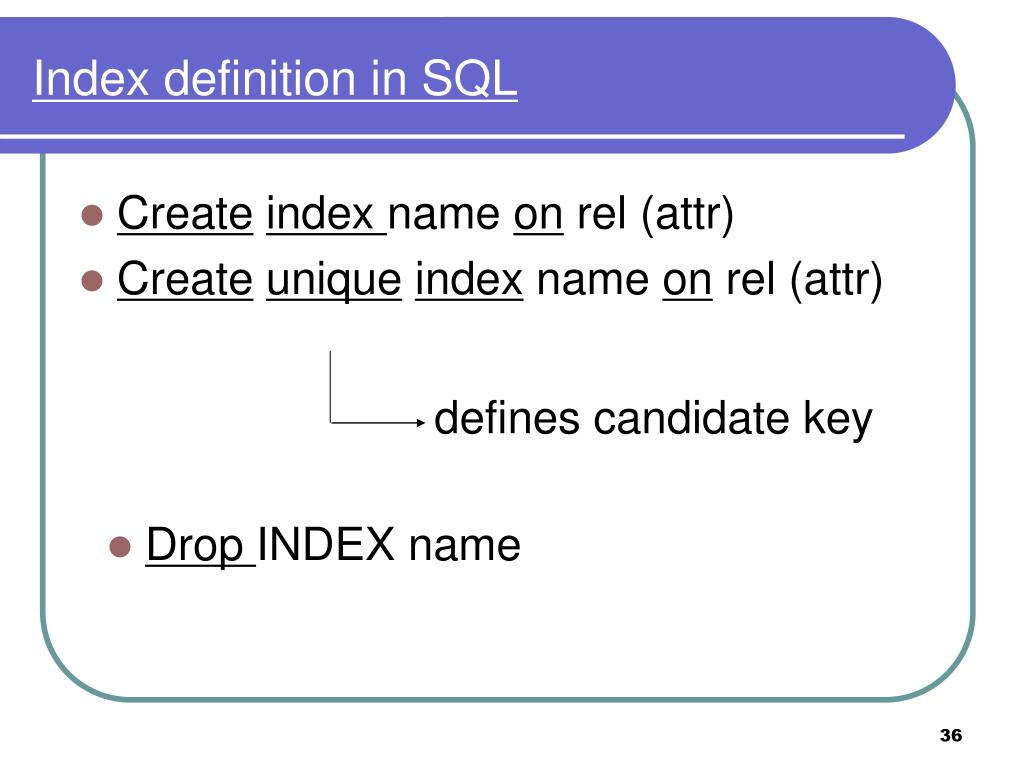This screenshot has width=1024, height=768.
Task: Click the text 'defines candidate key'
Action: point(653,419)
